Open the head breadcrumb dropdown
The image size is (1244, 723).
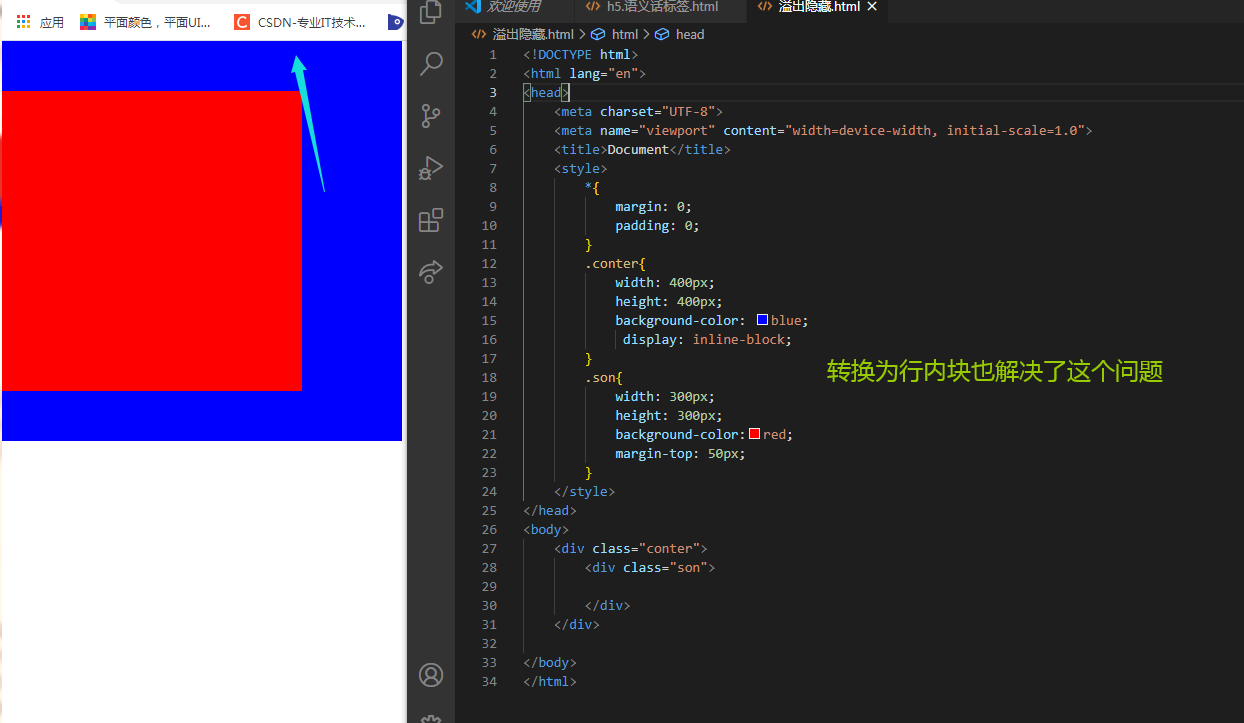(690, 34)
